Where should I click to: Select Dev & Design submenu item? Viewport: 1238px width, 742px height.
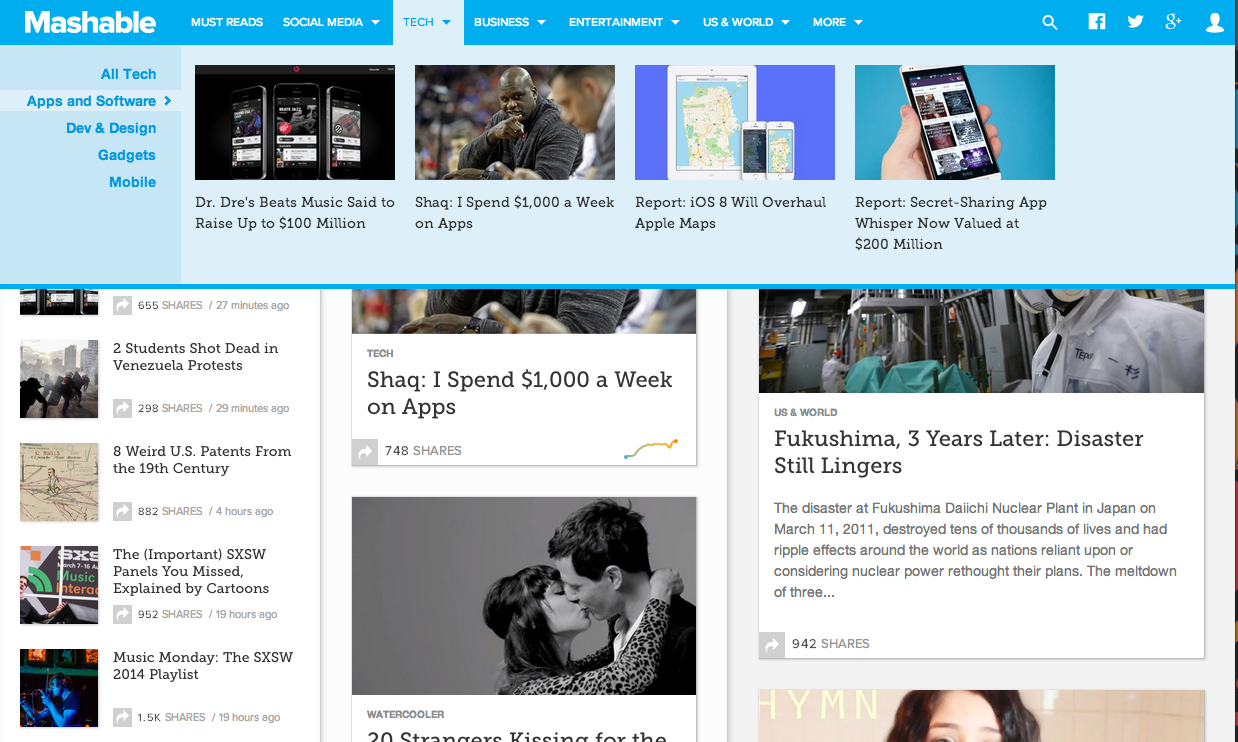pos(111,128)
